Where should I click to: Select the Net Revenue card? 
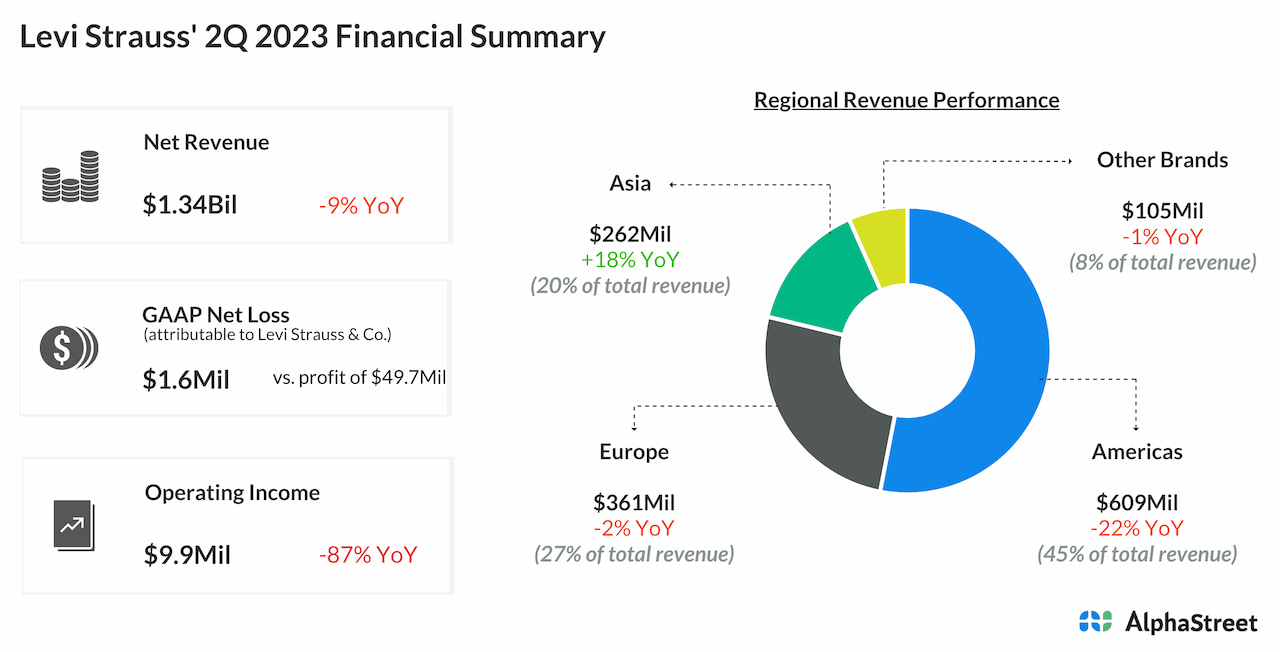[x=236, y=175]
